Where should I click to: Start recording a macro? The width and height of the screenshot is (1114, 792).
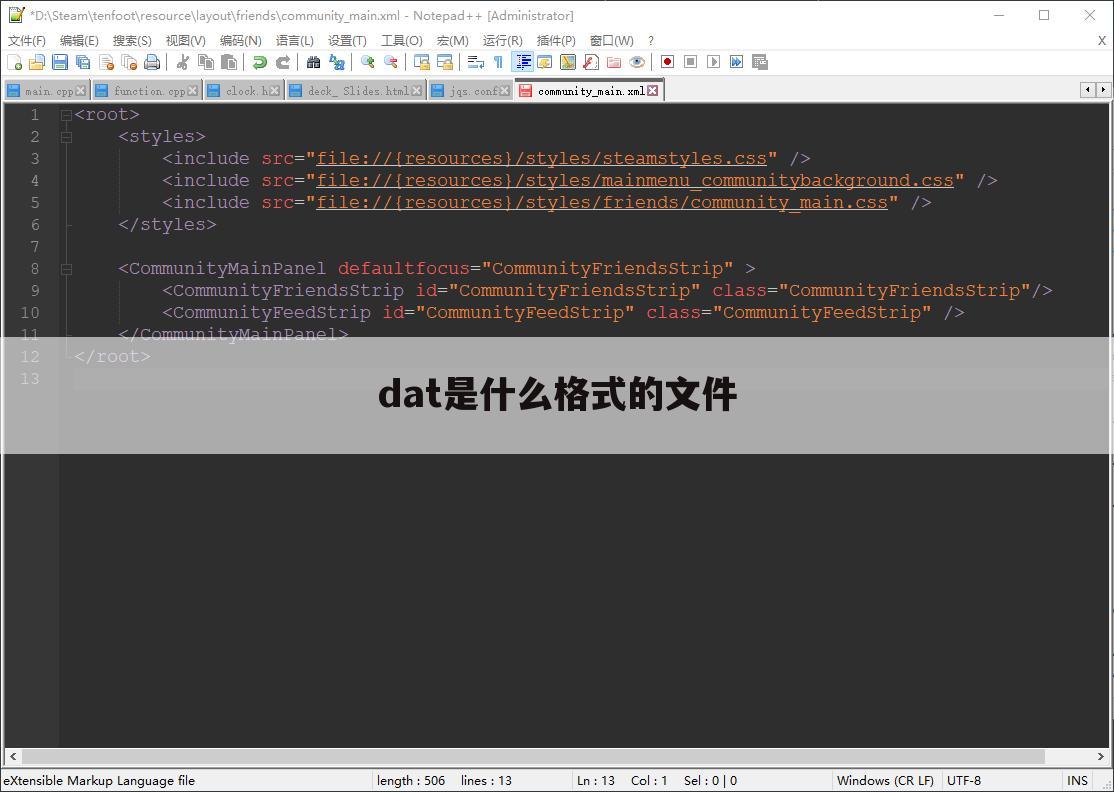666,62
